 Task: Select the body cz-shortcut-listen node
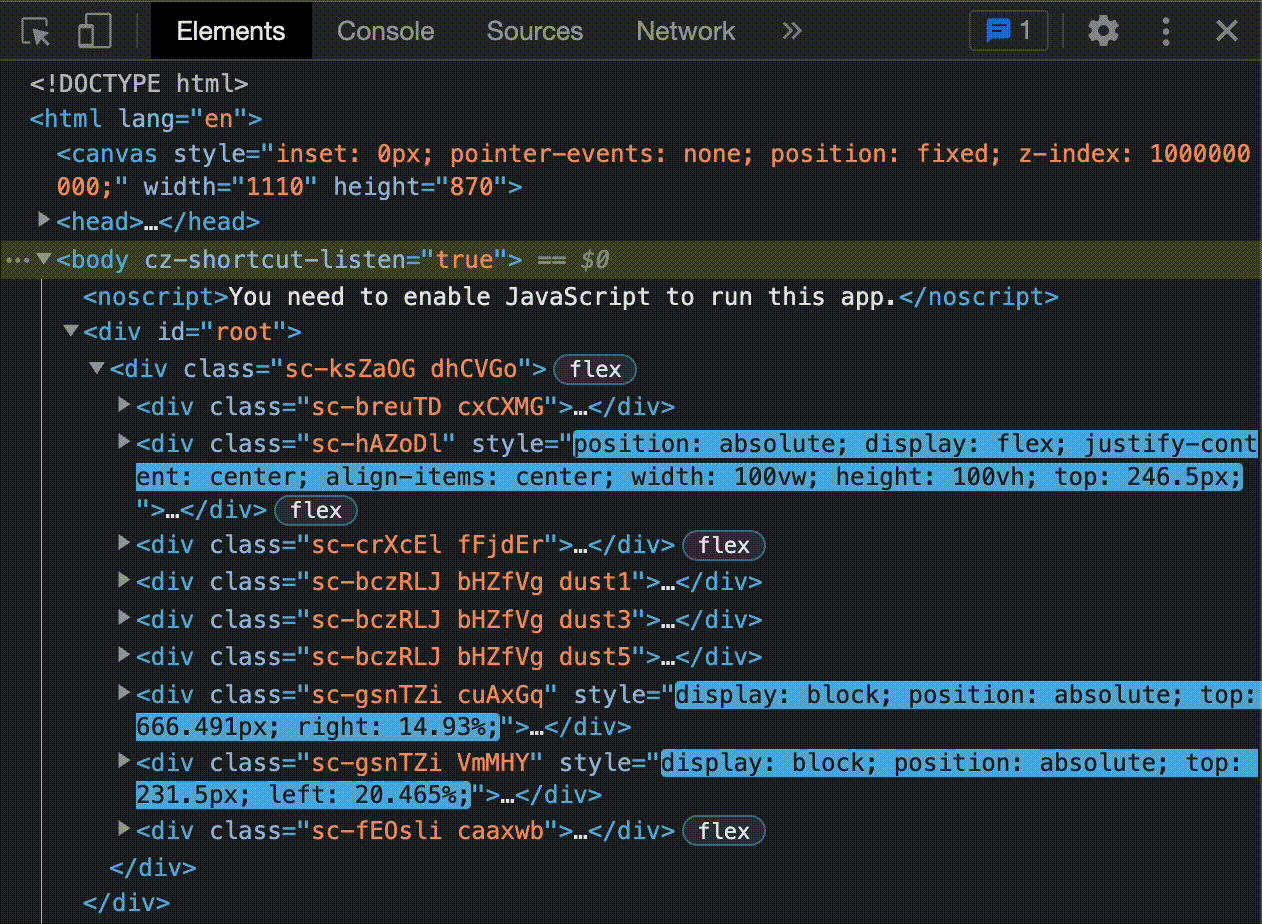point(290,260)
